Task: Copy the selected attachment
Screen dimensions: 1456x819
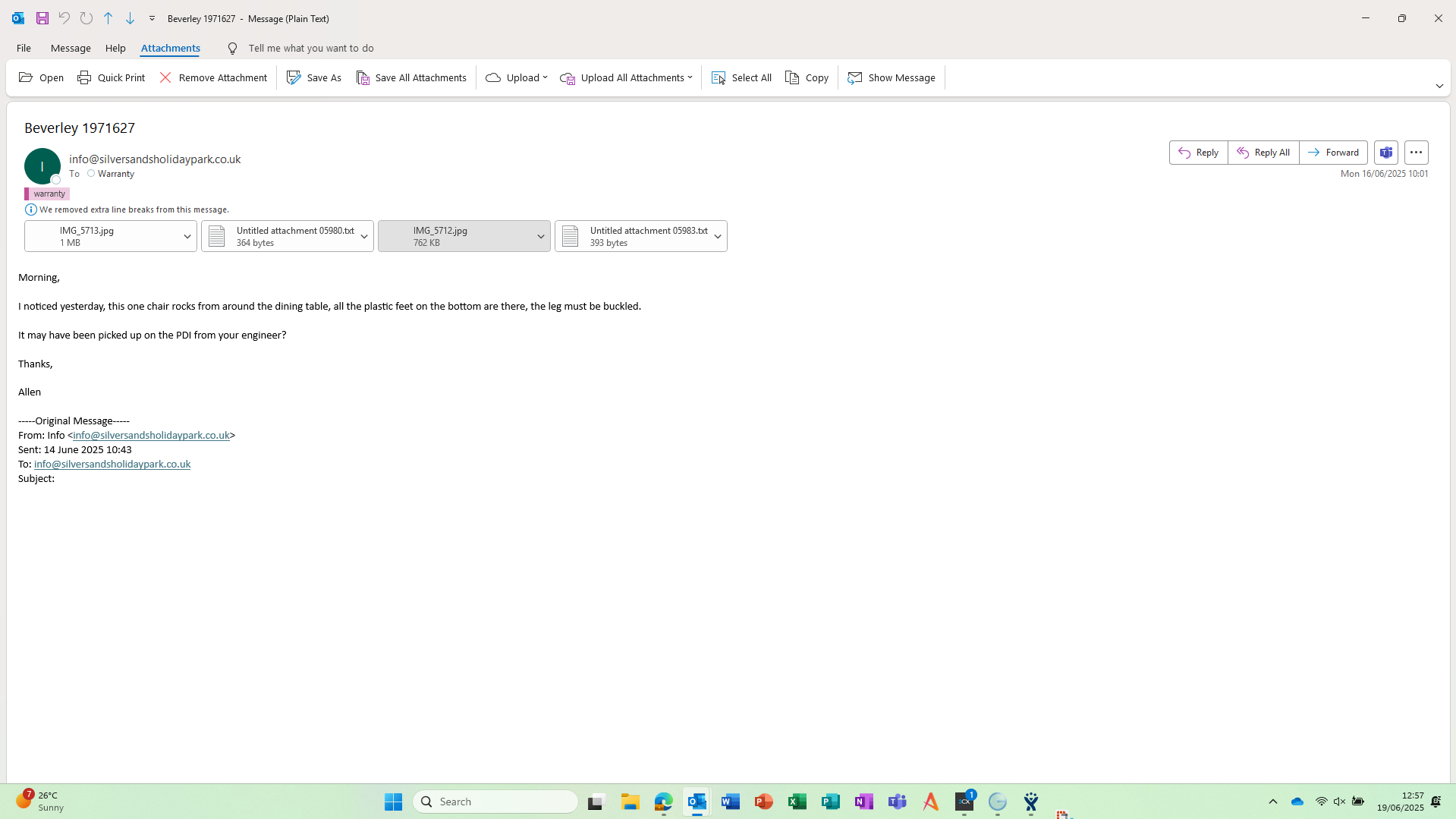Action: tap(807, 77)
